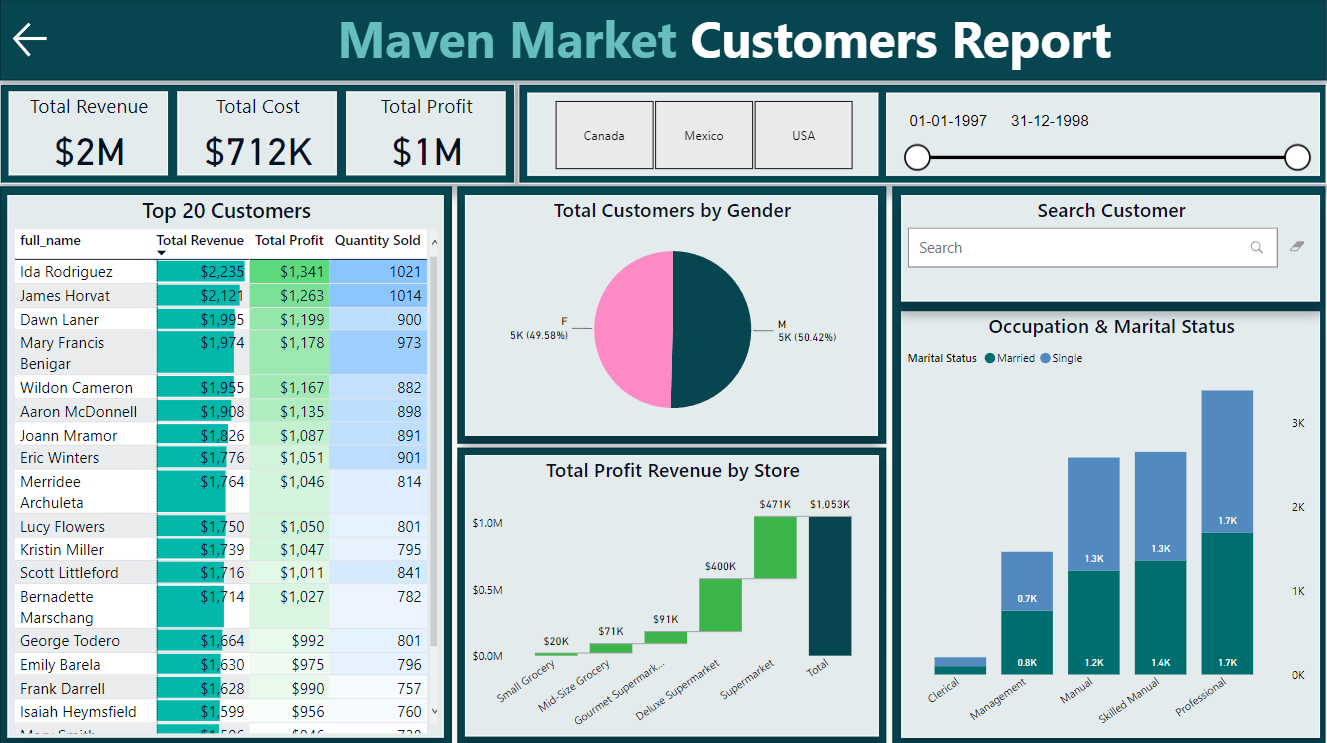Select the Clerical bar
The width and height of the screenshot is (1327, 743).
960,666
